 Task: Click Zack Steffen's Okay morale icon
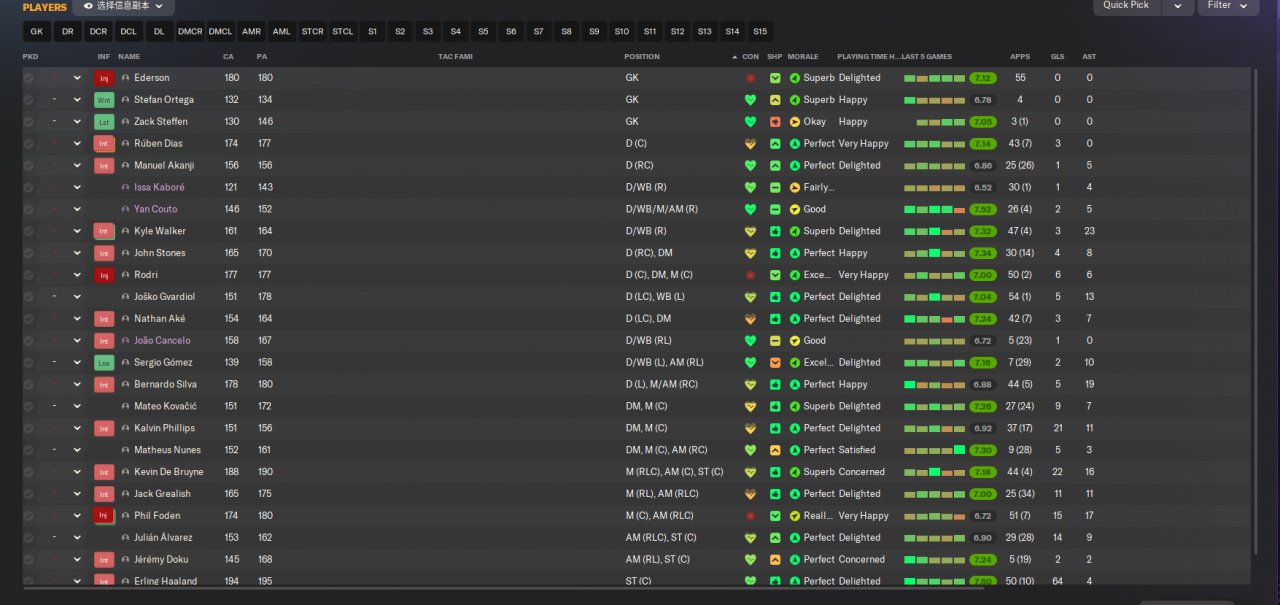click(795, 122)
